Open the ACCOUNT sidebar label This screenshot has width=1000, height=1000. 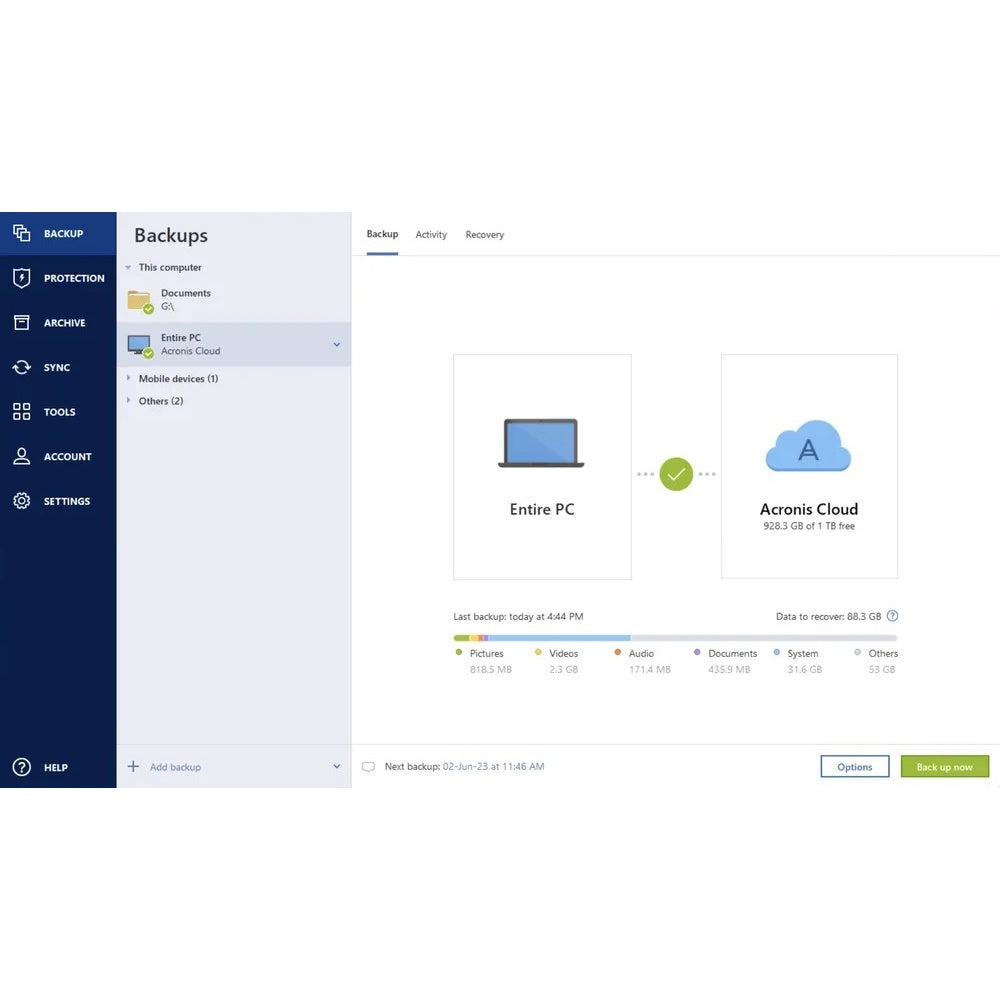pos(68,457)
